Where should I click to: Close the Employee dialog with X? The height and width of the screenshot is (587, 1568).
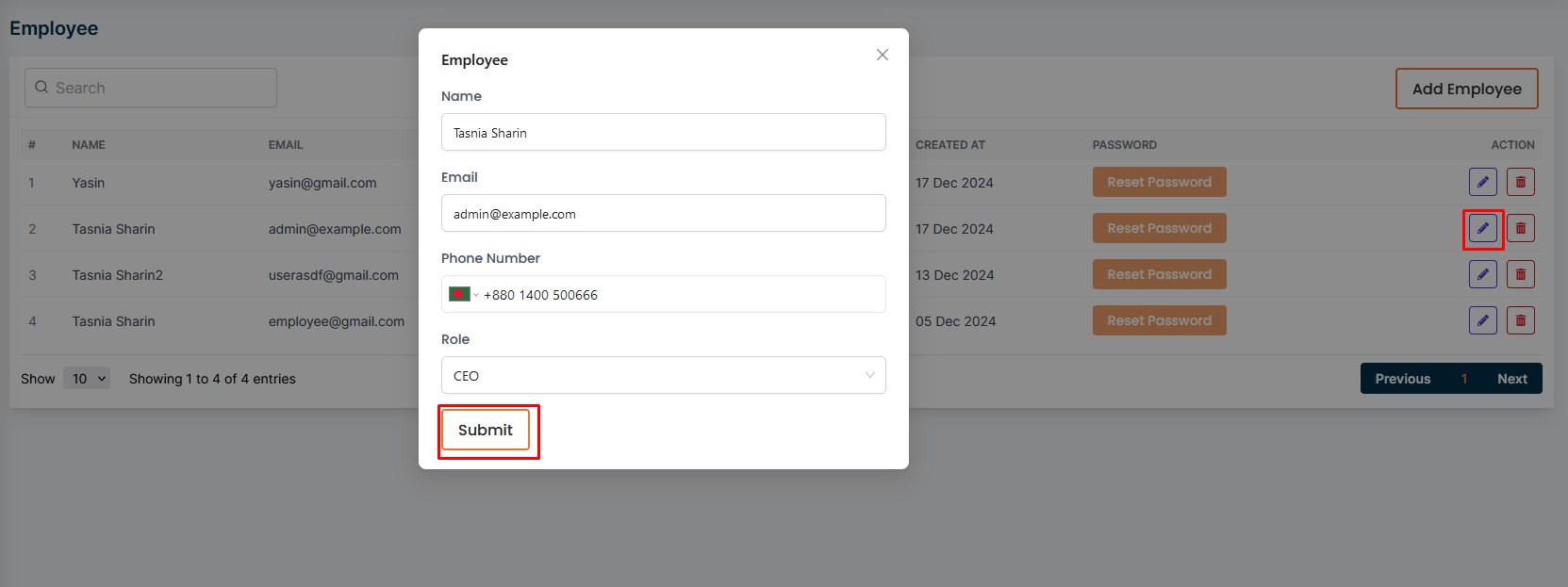pos(882,55)
